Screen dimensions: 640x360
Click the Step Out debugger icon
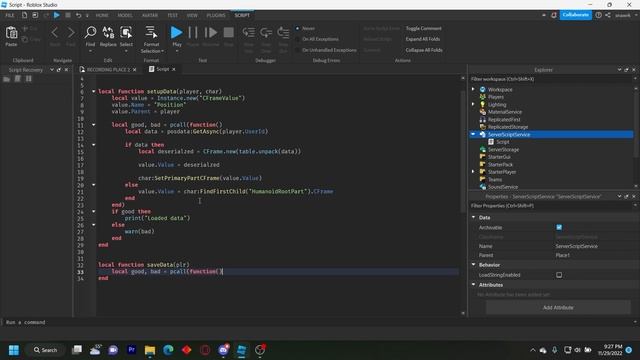[x=283, y=33]
